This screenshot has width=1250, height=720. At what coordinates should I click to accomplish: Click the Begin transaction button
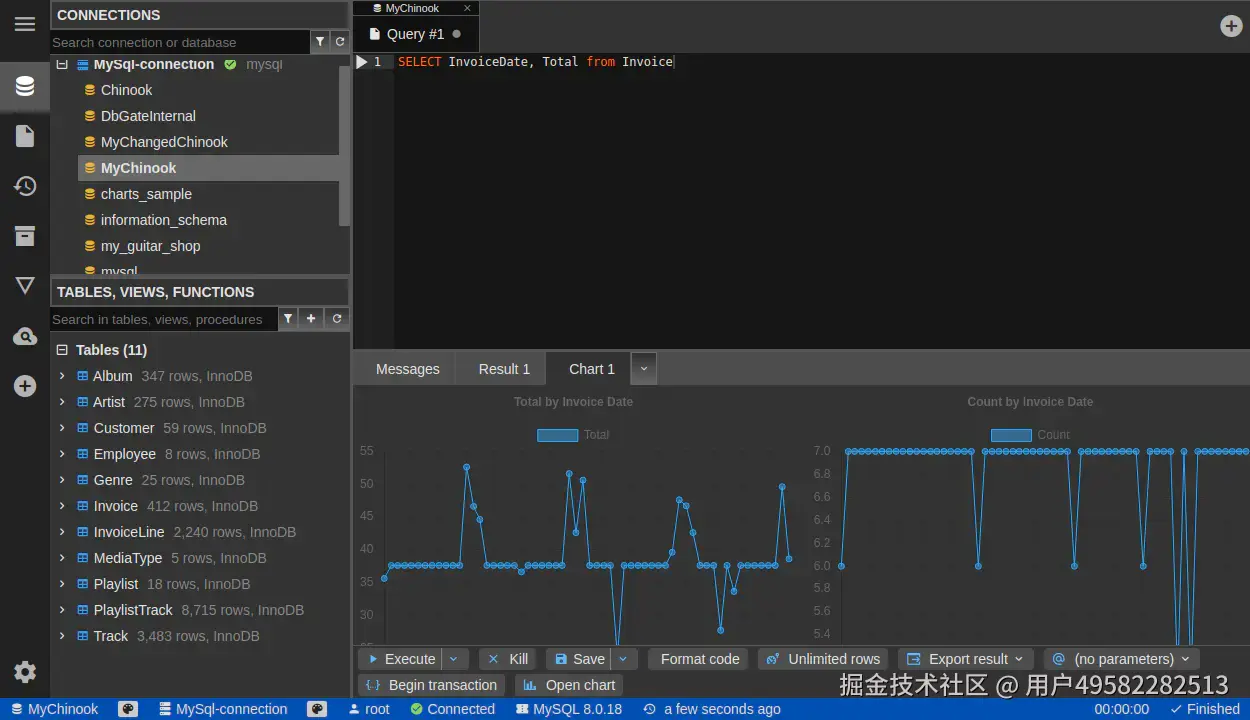431,685
